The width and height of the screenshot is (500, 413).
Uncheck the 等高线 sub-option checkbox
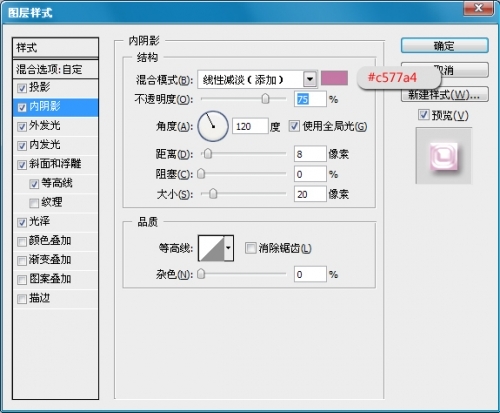34,184
